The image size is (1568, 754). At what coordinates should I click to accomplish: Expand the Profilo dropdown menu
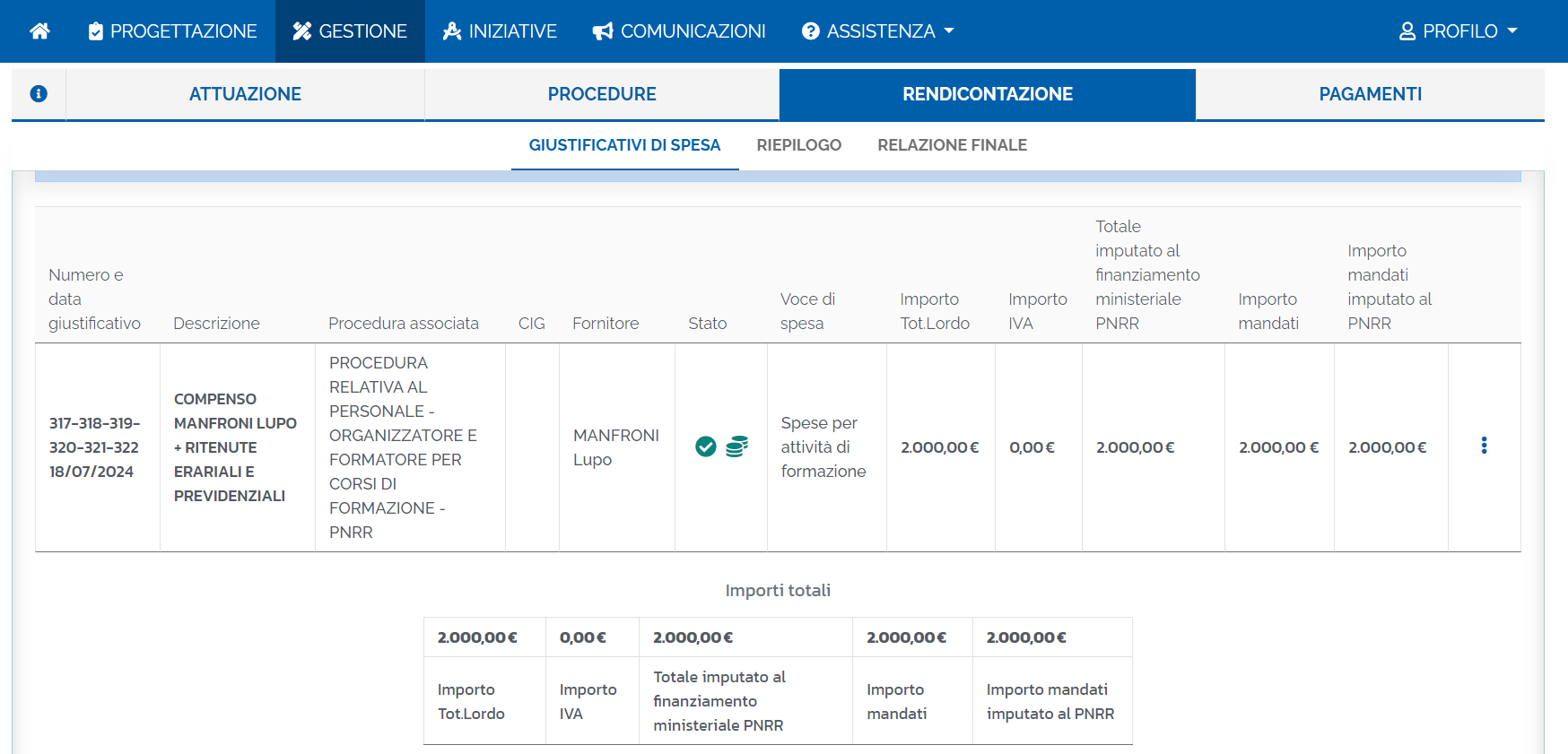pos(1458,31)
